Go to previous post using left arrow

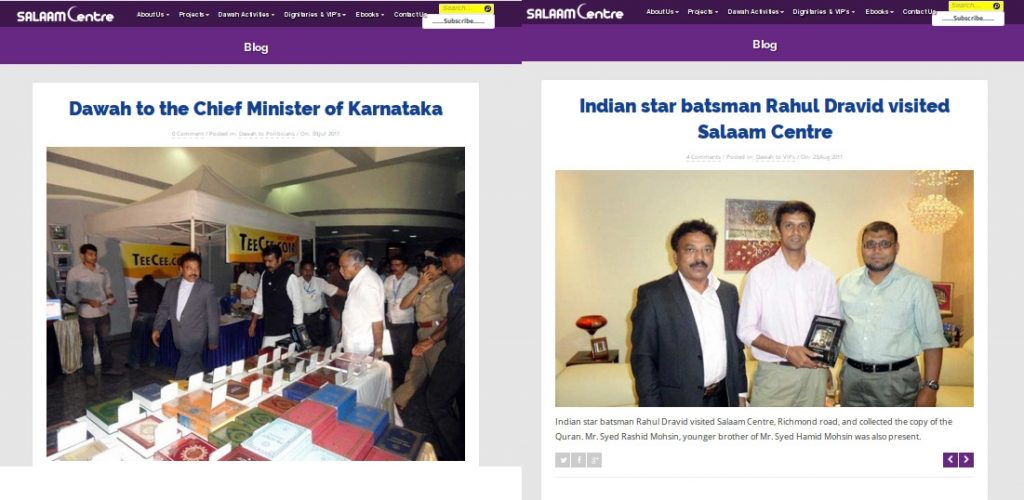point(950,460)
